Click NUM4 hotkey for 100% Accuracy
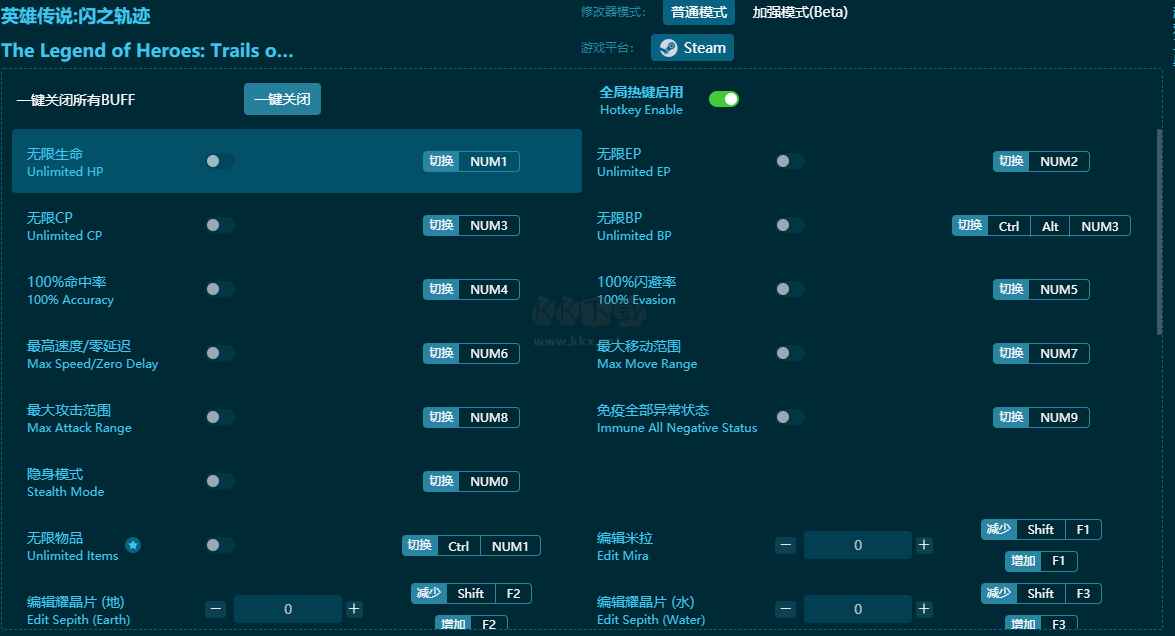This screenshot has width=1175, height=636. (x=471, y=290)
